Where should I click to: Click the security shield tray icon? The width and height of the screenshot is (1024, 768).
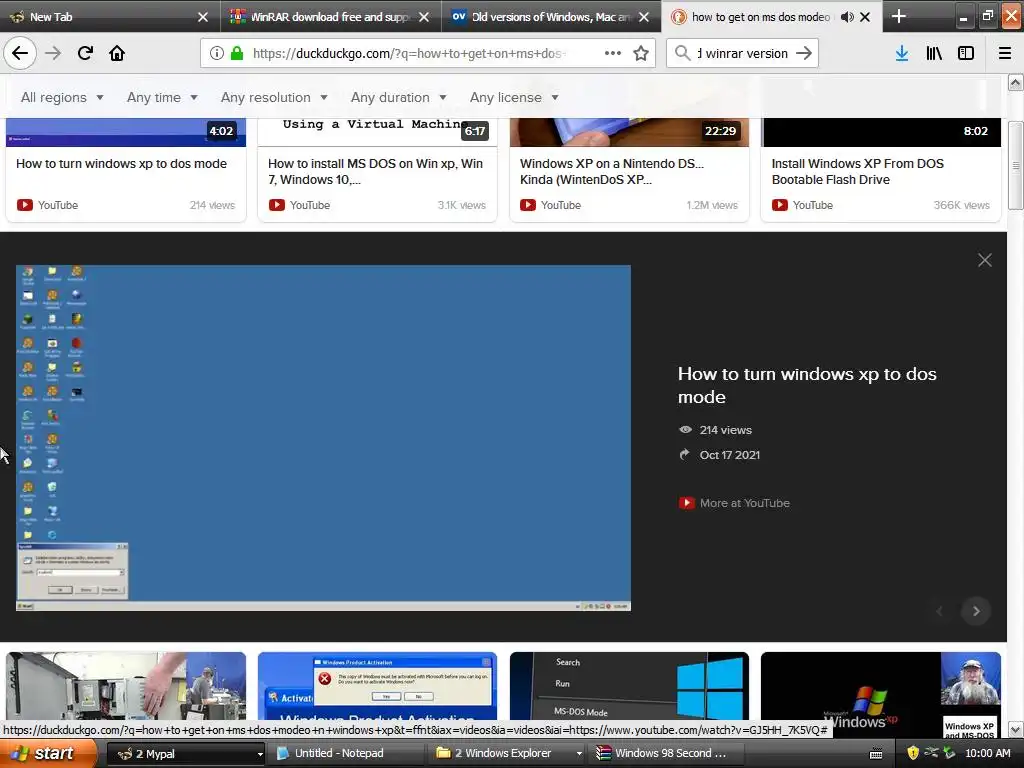click(913, 753)
